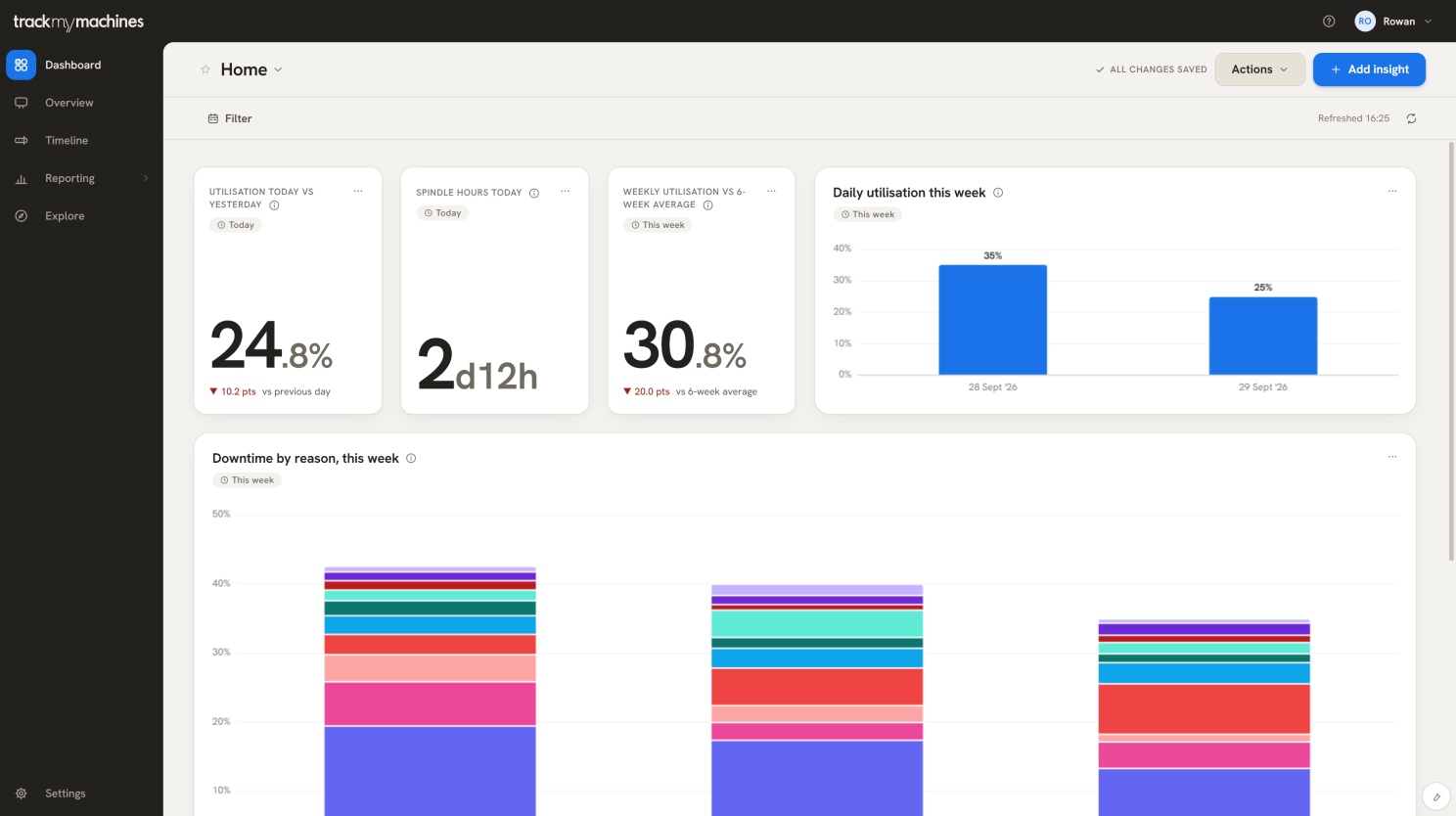Open the Filter control
This screenshot has width=1456, height=816.
click(230, 118)
